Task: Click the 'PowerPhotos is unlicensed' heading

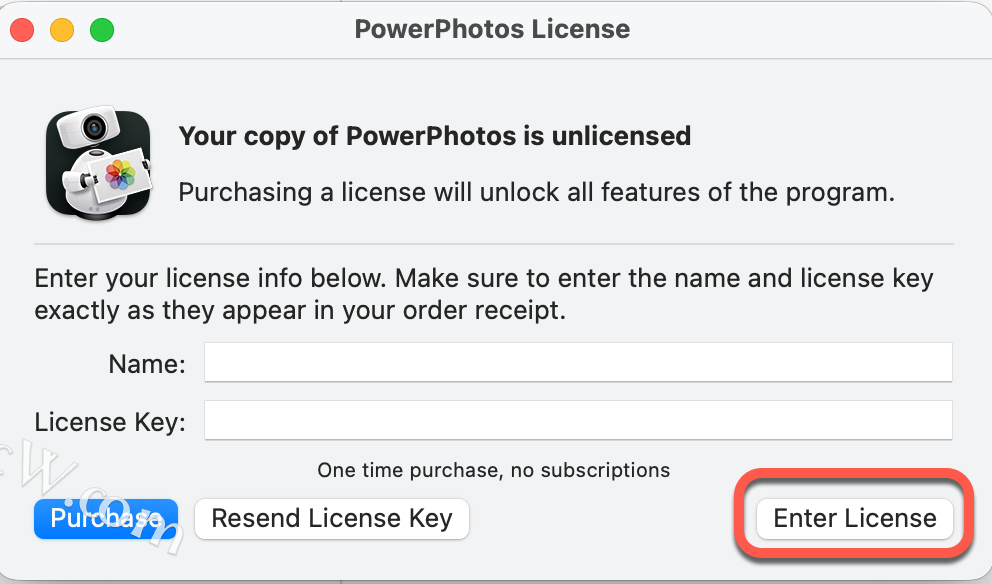Action: [434, 136]
